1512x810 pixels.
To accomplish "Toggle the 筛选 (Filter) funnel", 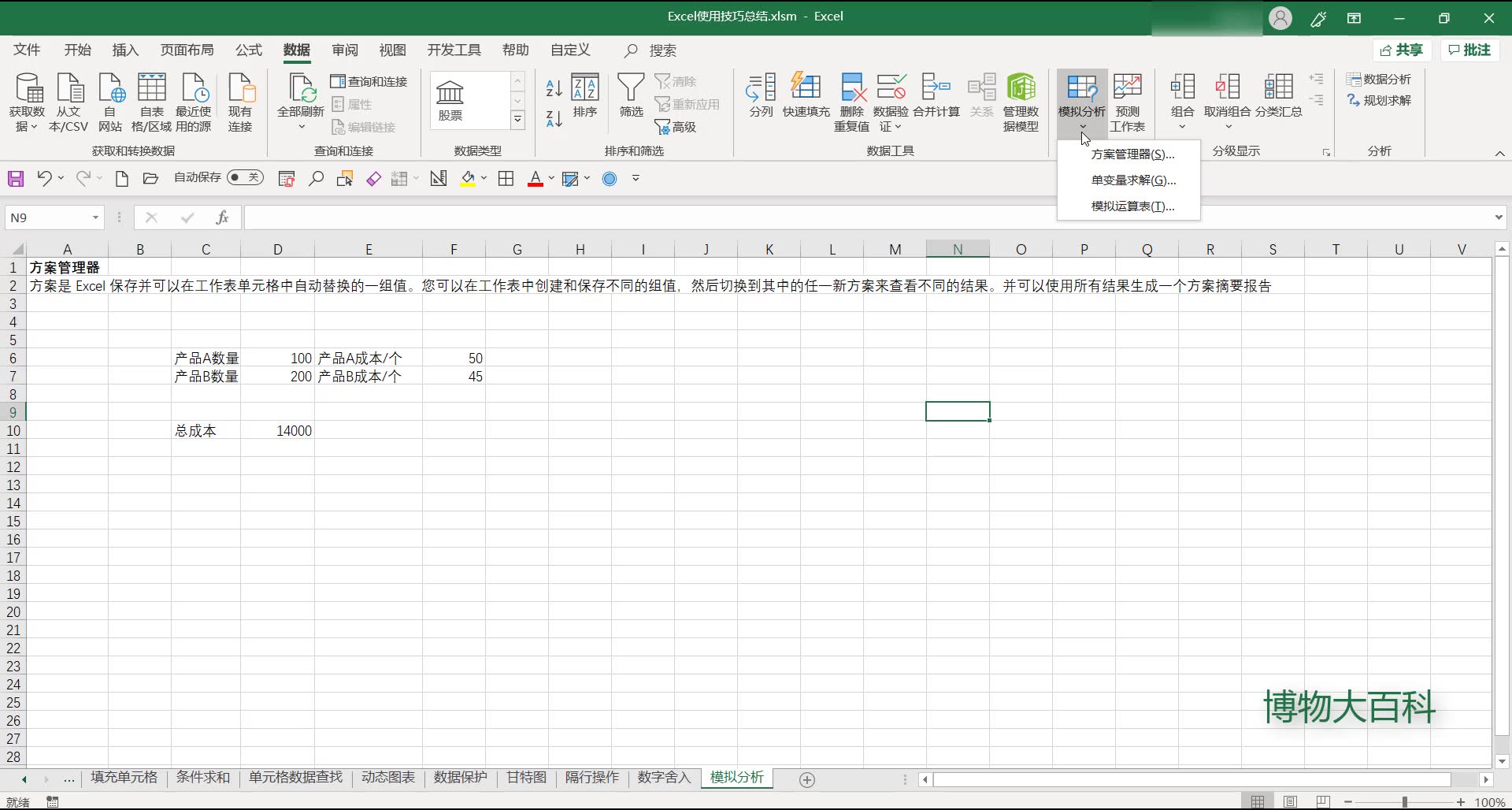I will click(x=631, y=96).
